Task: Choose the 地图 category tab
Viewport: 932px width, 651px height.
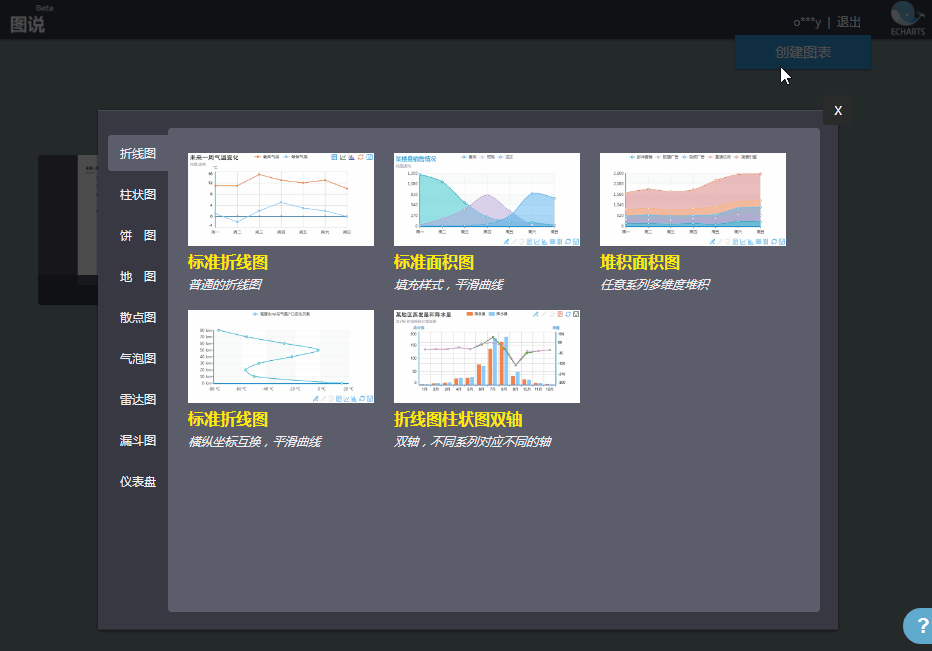Action: point(138,276)
